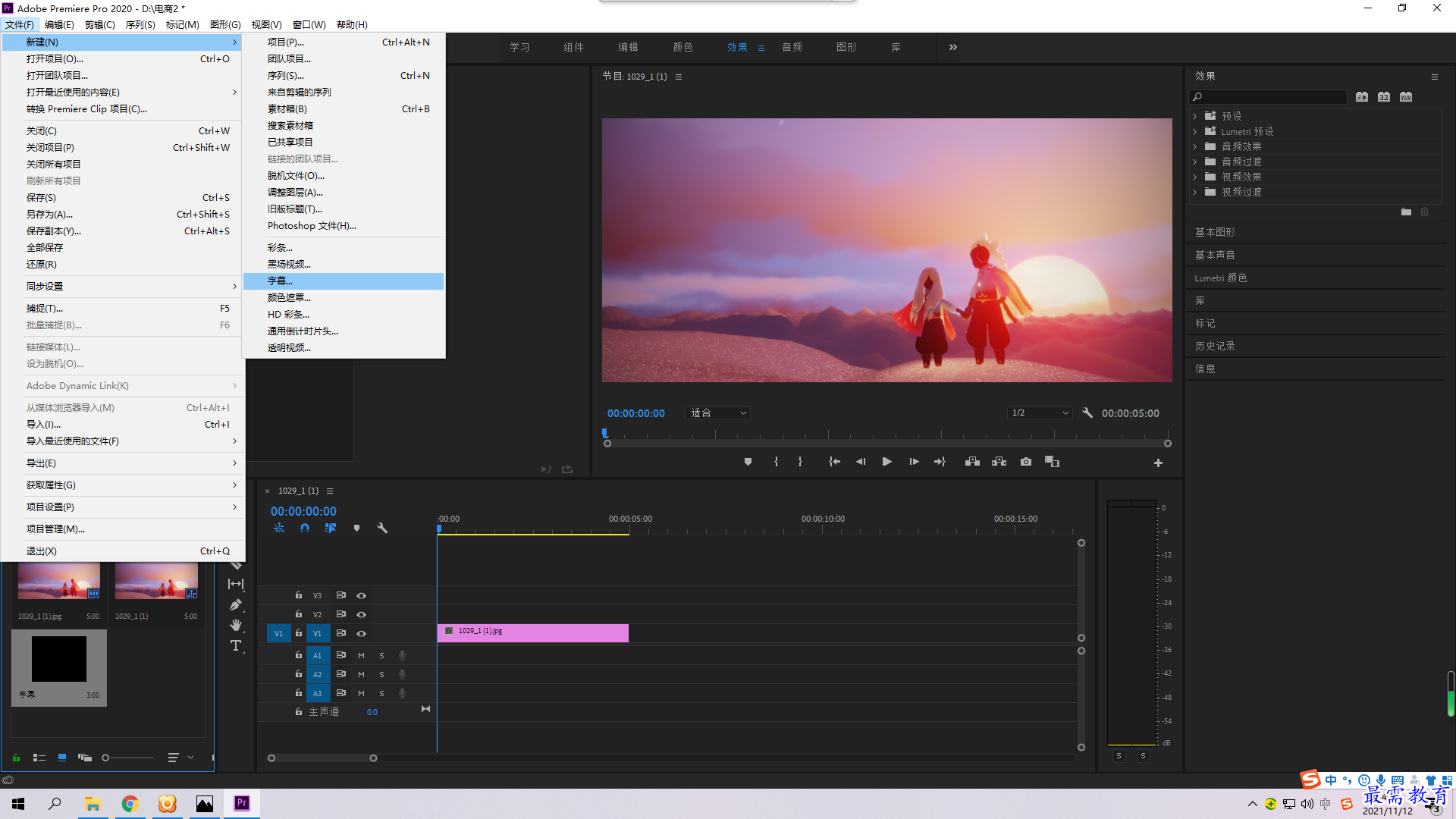Solo audio track A2
Screen dimensions: 1456x819
click(381, 675)
